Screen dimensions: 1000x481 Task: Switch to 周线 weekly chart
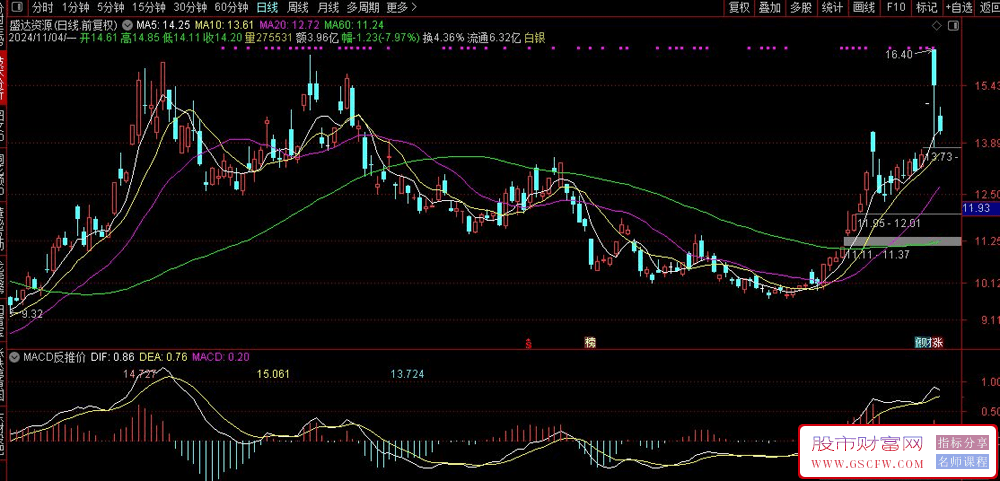(x=298, y=8)
